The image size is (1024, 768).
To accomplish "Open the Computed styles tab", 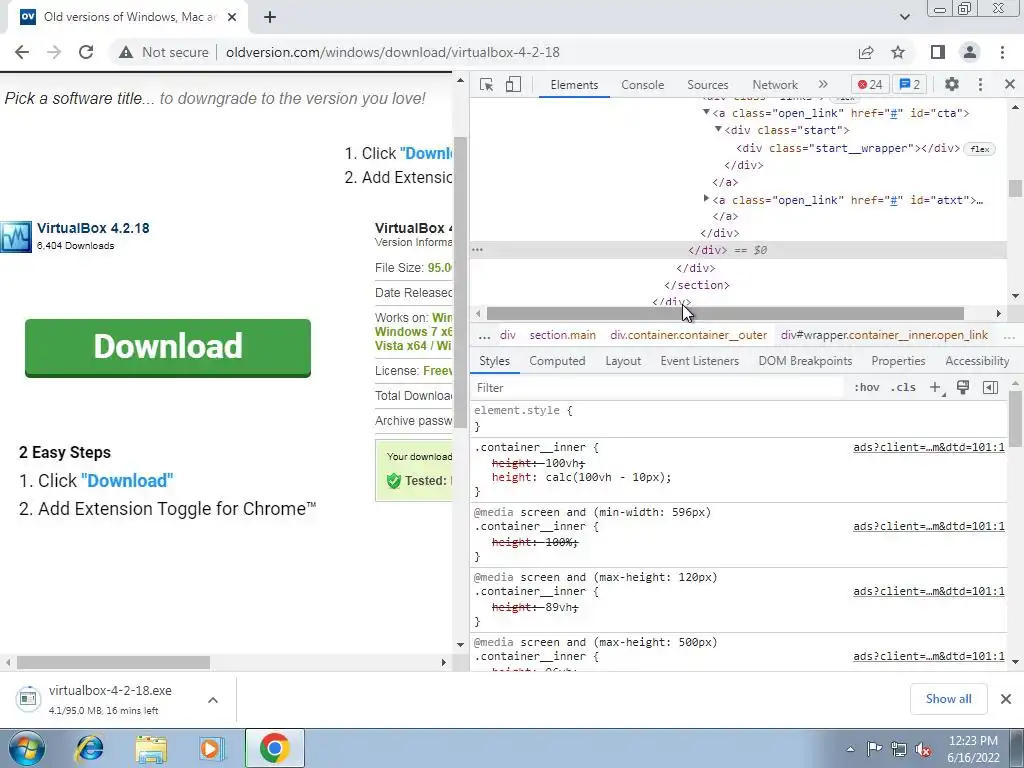I will pyautogui.click(x=557, y=361).
